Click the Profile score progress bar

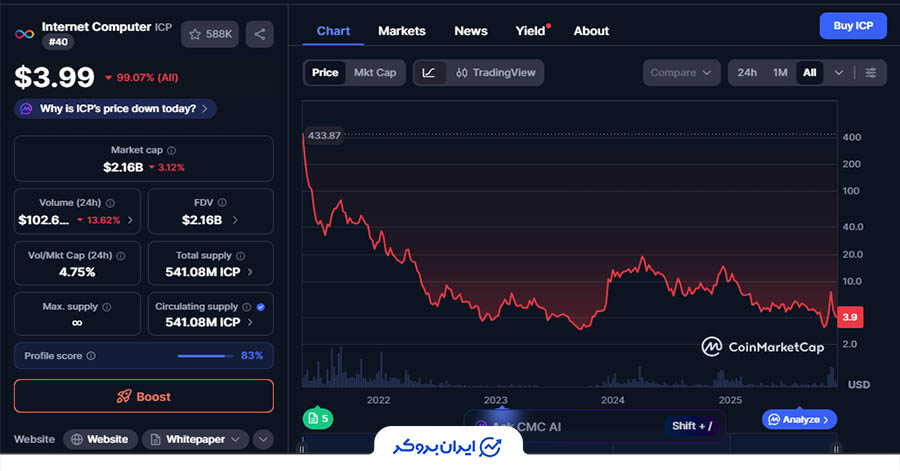pyautogui.click(x=205, y=356)
